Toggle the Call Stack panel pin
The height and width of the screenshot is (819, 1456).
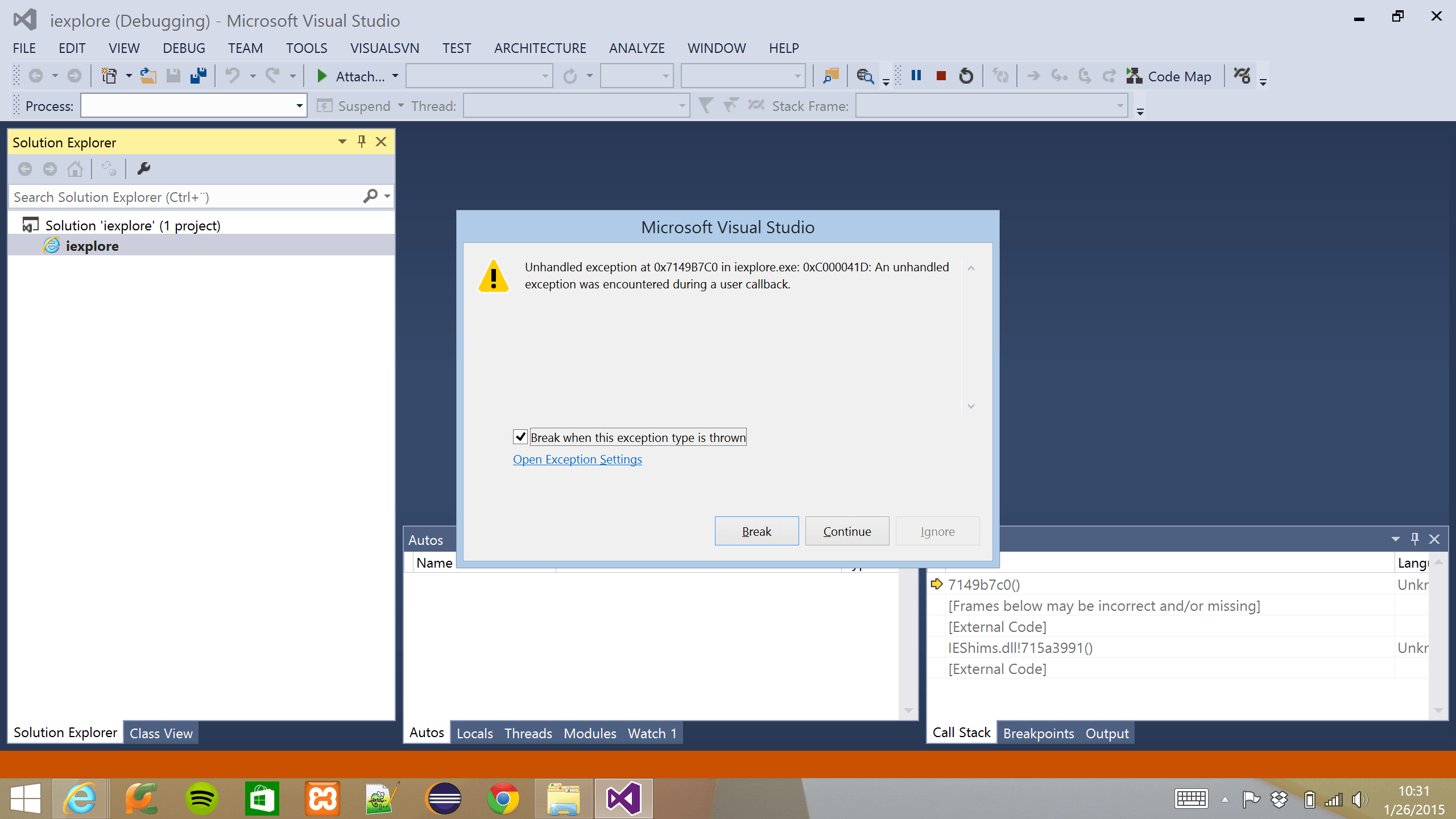coord(1414,539)
